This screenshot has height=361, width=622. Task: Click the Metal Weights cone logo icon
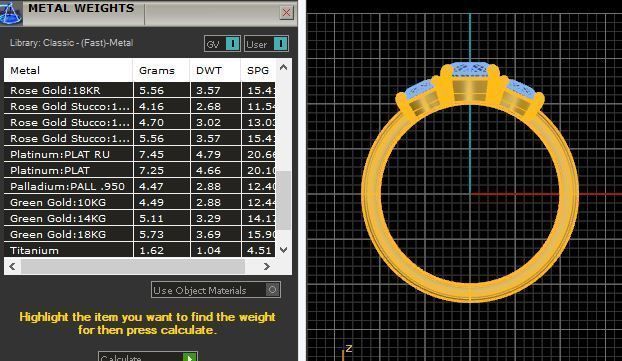[x=11, y=13]
